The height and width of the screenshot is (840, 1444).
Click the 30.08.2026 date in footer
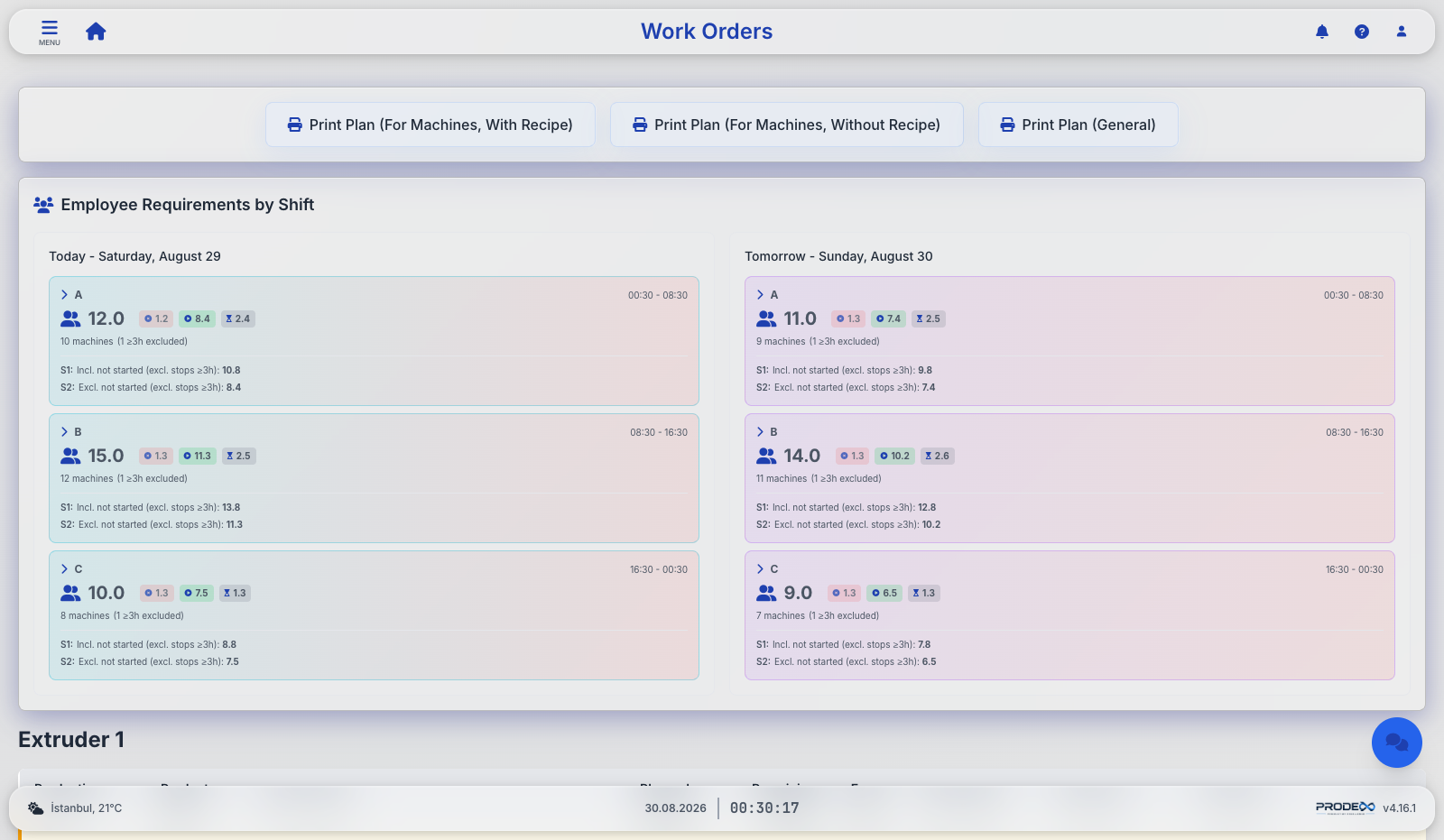click(675, 808)
